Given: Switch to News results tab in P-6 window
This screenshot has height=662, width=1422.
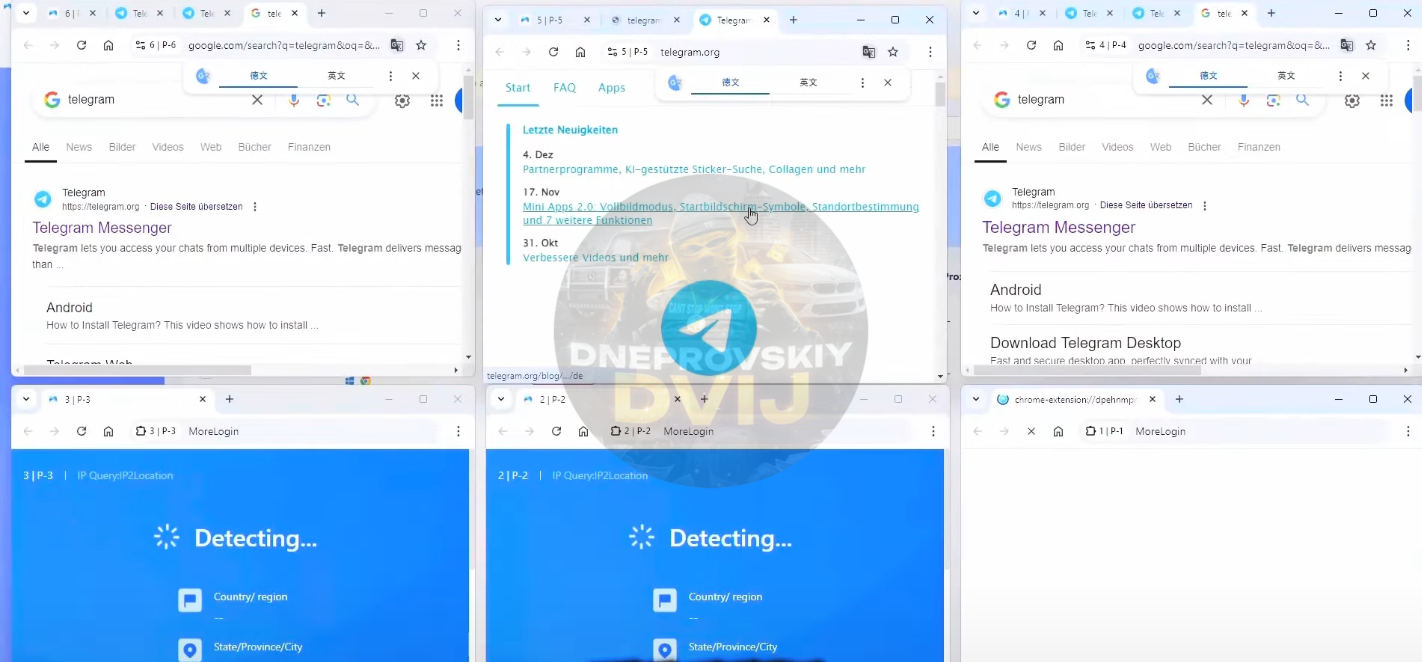Looking at the screenshot, I should 79,147.
